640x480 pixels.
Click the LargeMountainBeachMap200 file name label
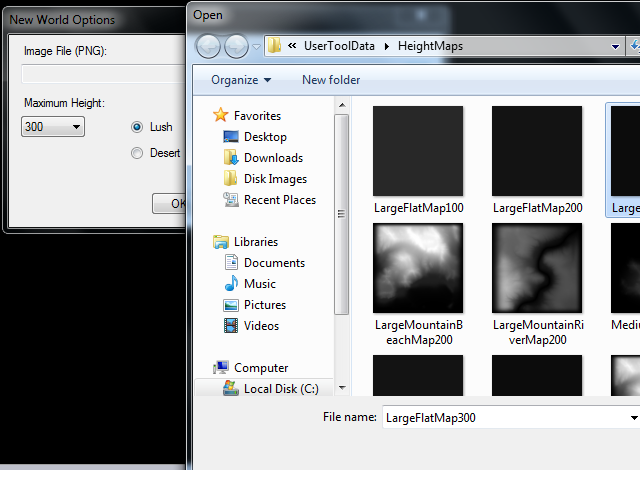(419, 332)
